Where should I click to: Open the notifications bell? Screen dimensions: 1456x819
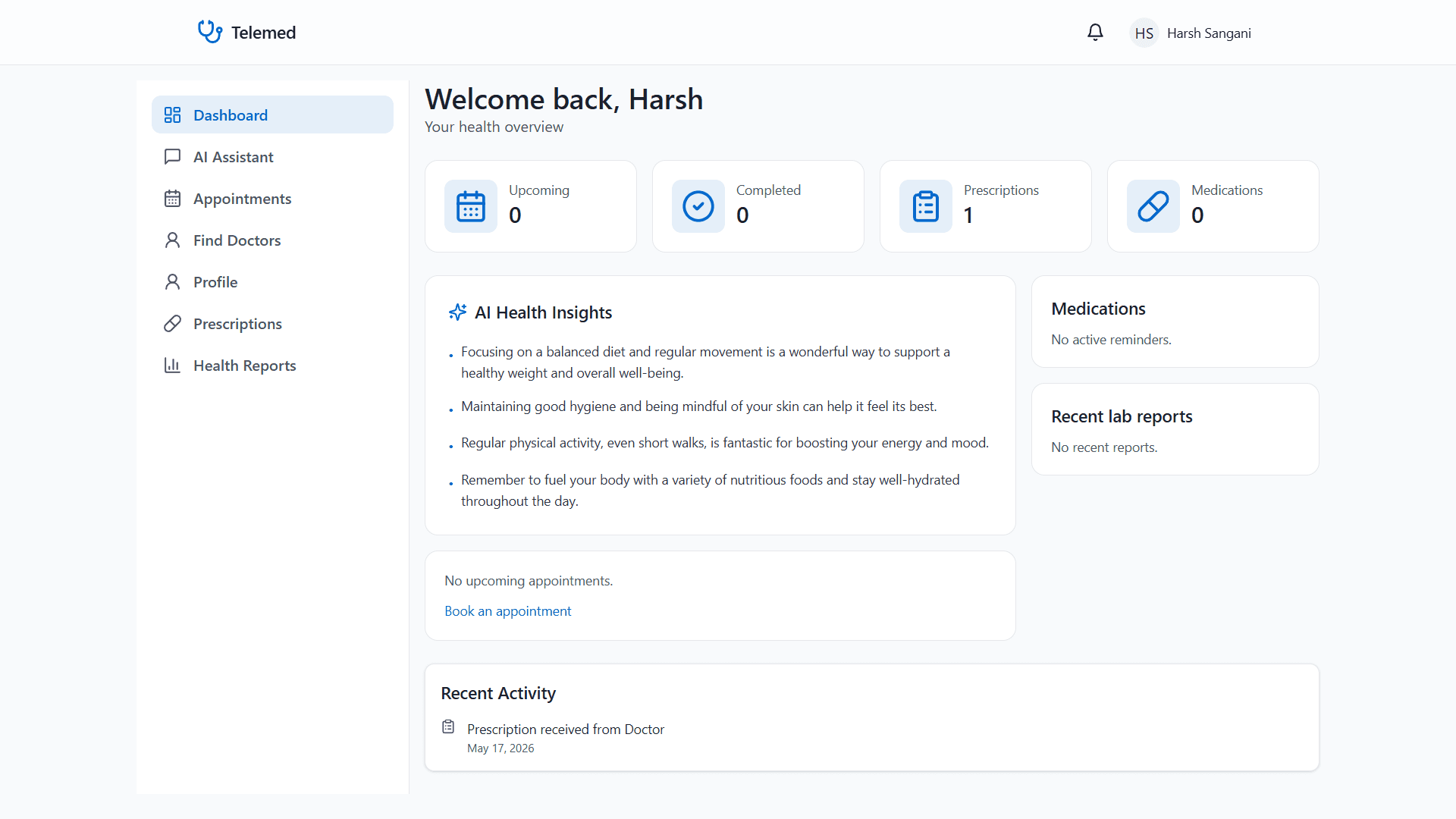tap(1095, 33)
